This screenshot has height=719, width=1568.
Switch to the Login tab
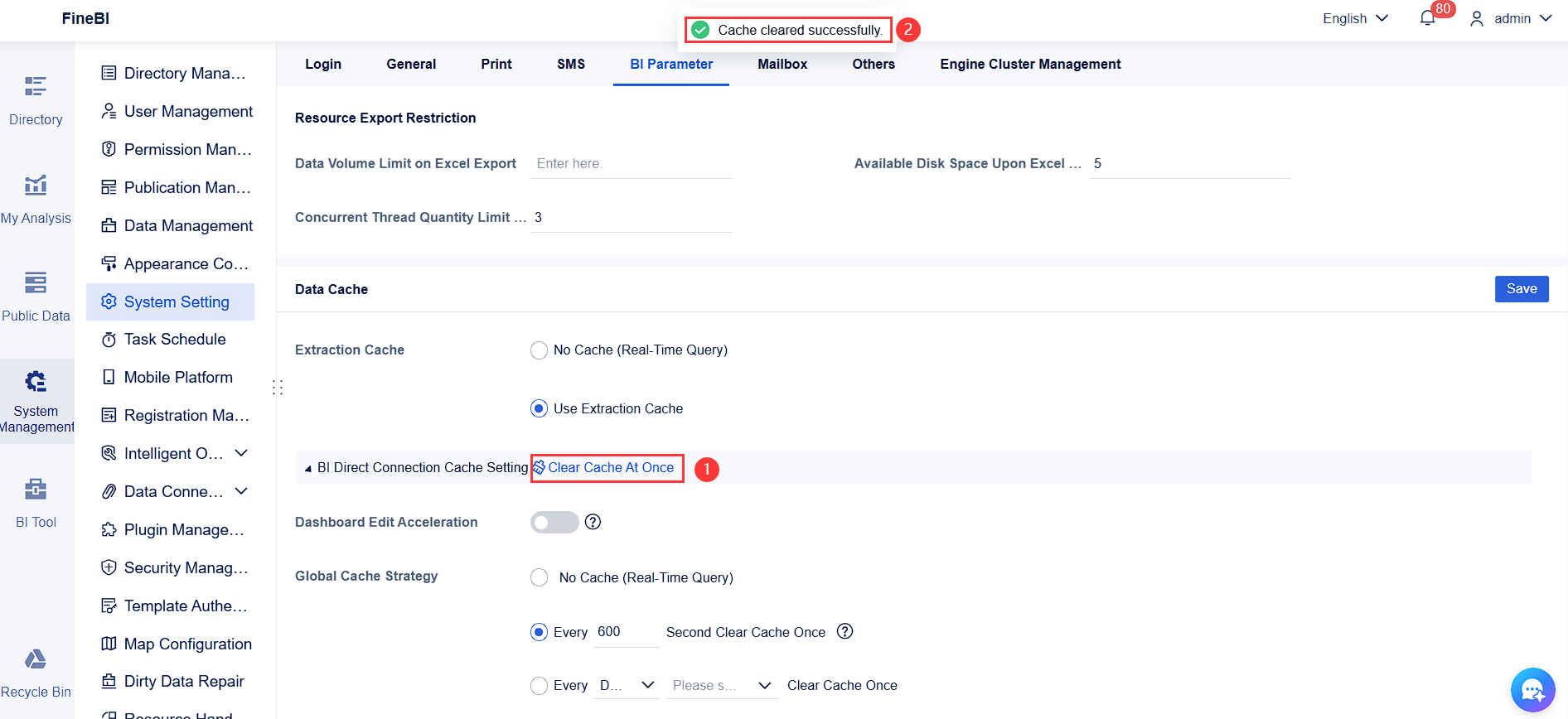pyautogui.click(x=323, y=64)
